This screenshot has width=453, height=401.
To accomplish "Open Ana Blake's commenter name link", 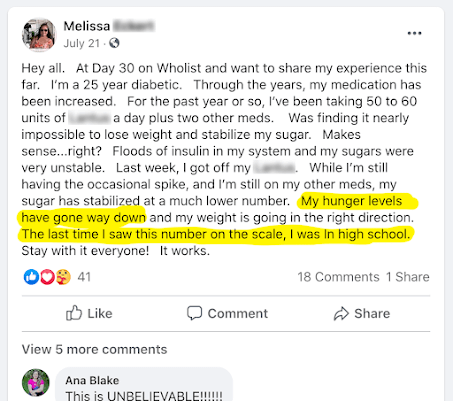I will tap(92, 380).
